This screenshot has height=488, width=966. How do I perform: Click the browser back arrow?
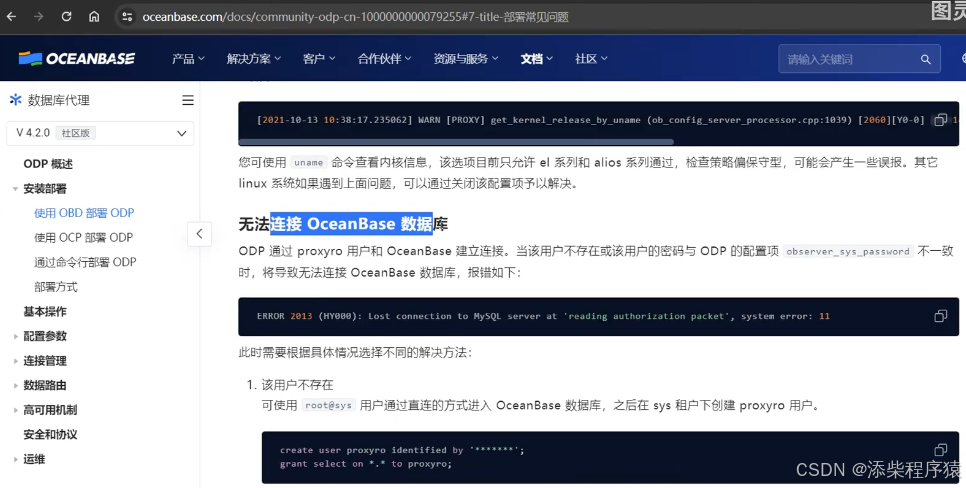tap(11, 17)
